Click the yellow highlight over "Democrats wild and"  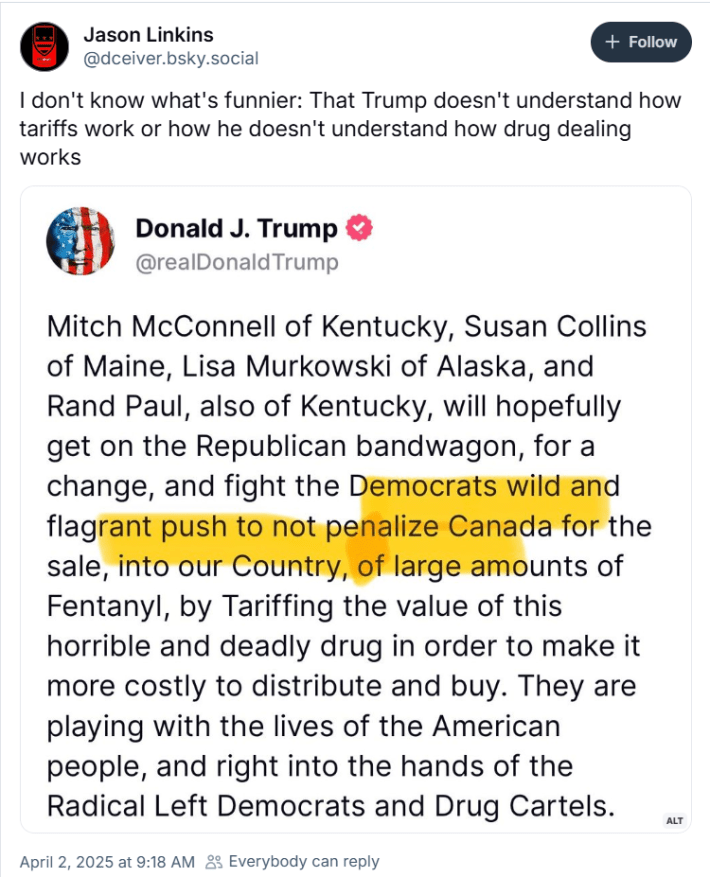coord(486,486)
